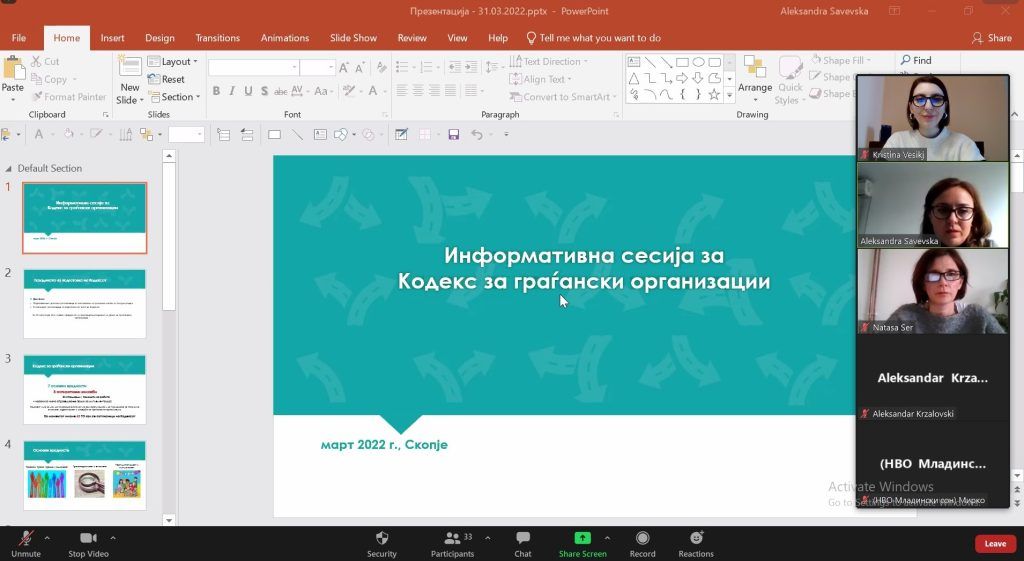This screenshot has height=561, width=1024.
Task: Open the font name combo box
Action: [x=254, y=67]
